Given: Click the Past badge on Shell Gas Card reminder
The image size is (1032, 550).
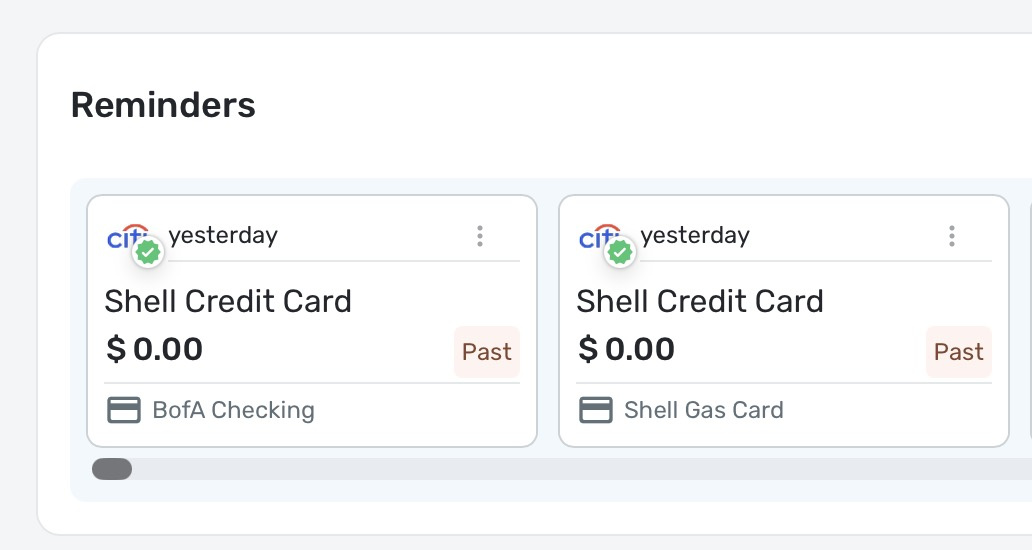Looking at the screenshot, I should (x=959, y=352).
